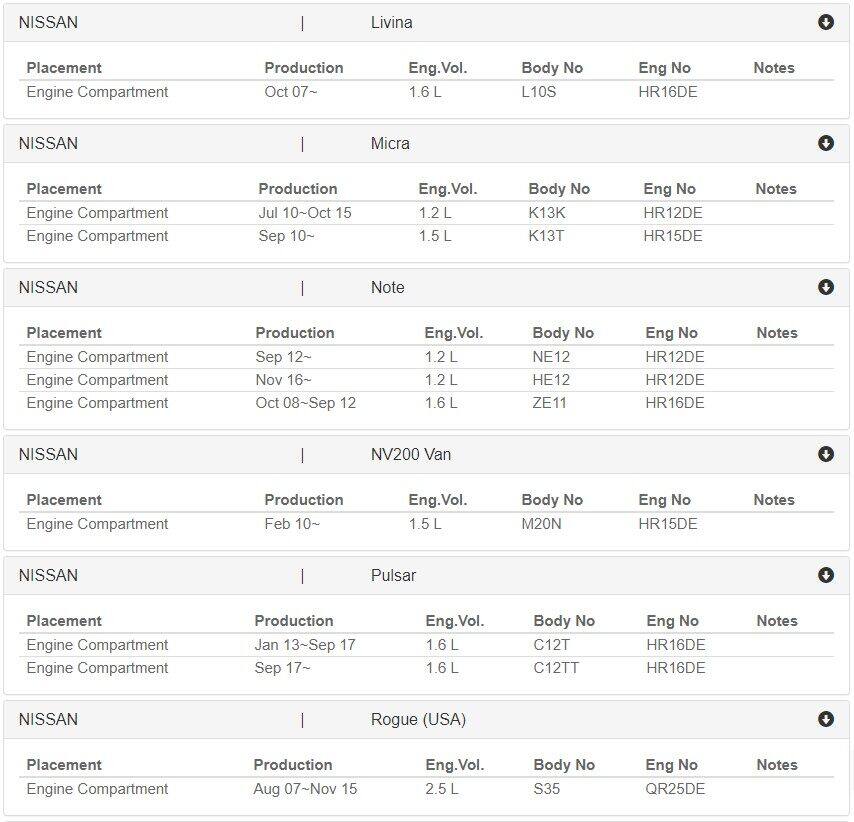Click the Pulsar C12TT row
854x822 pixels.
[x=426, y=668]
